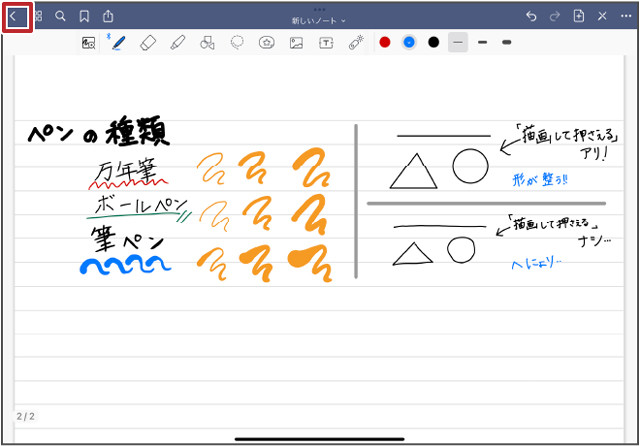Image resolution: width=640 pixels, height=446 pixels.
Task: Choose the red pen color
Action: (385, 42)
